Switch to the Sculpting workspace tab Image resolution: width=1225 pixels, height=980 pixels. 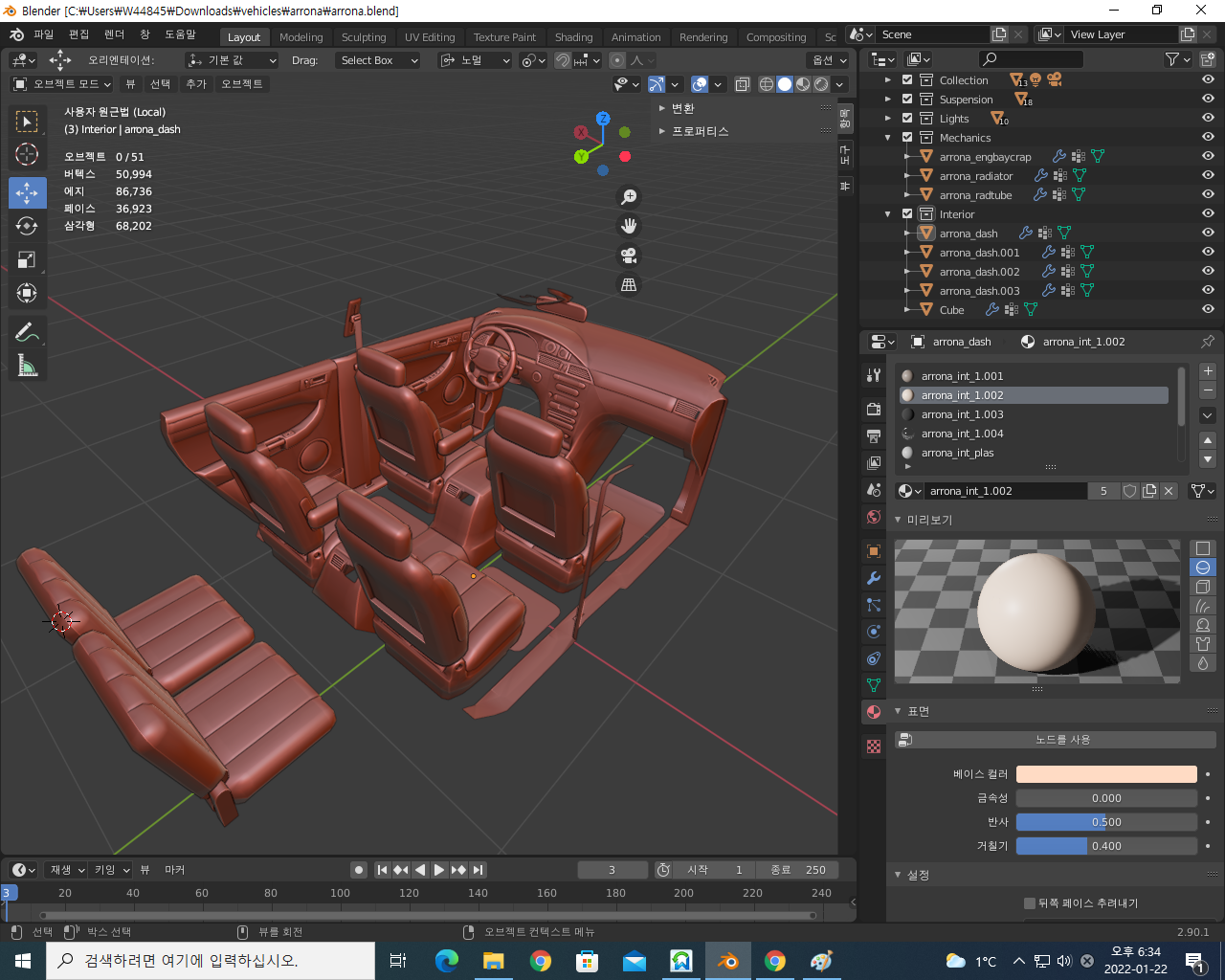coord(364,37)
